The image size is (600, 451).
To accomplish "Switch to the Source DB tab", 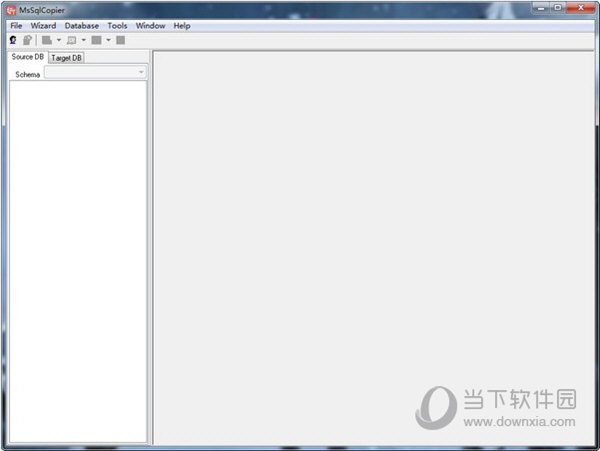I will click(28, 57).
